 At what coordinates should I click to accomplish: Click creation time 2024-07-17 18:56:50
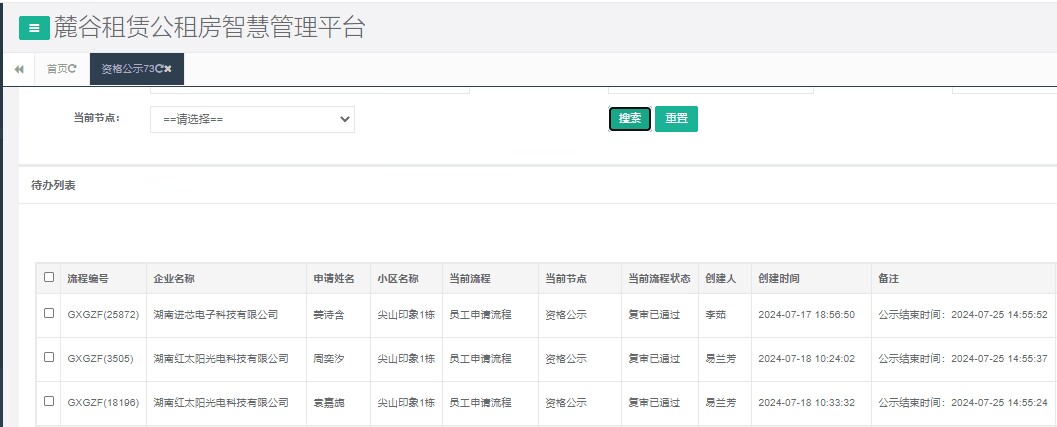[806, 315]
